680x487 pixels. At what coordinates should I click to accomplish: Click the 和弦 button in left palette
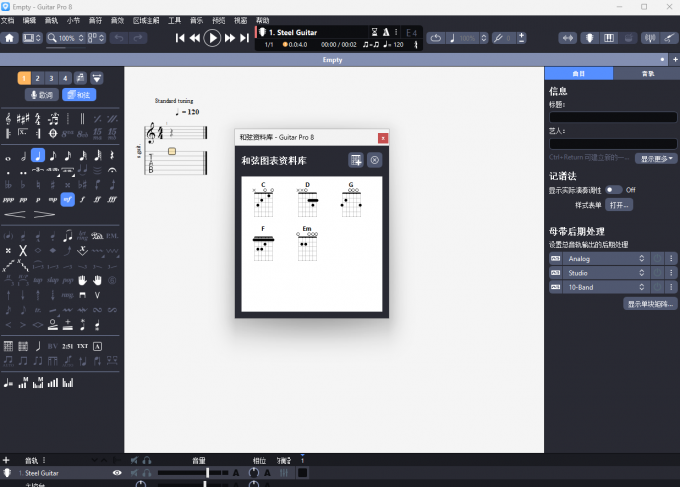coord(79,95)
